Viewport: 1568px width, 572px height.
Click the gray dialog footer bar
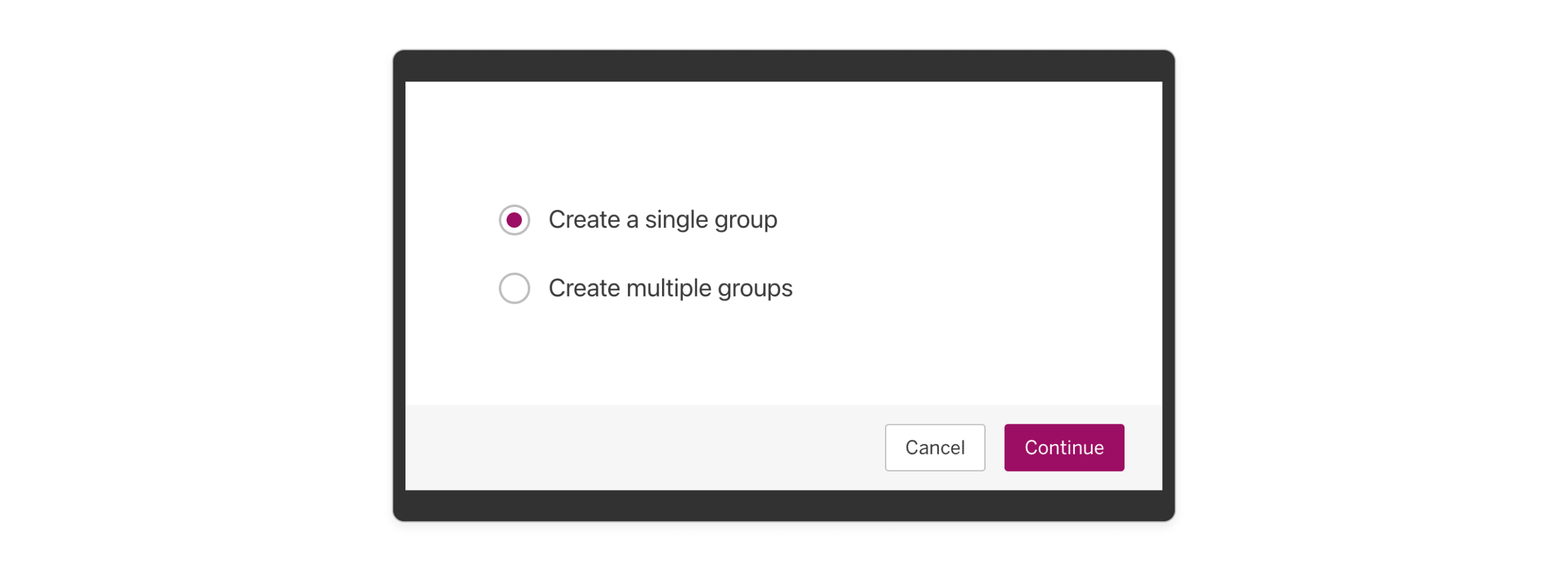[612, 447]
